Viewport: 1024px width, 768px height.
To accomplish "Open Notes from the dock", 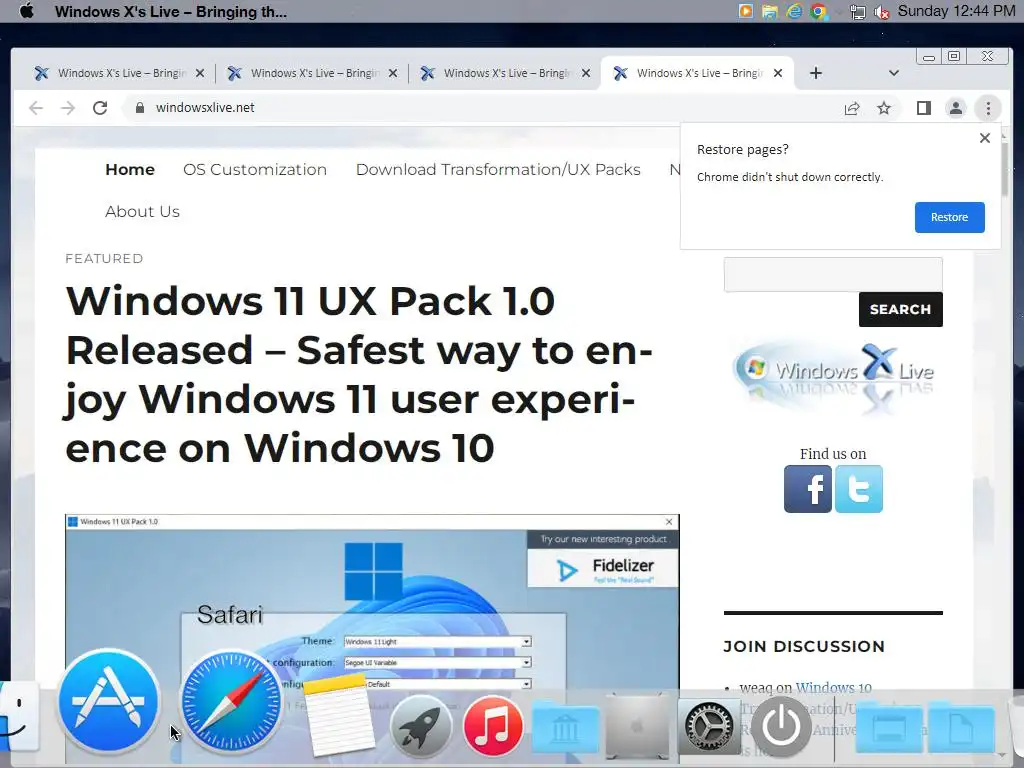I will [x=338, y=715].
